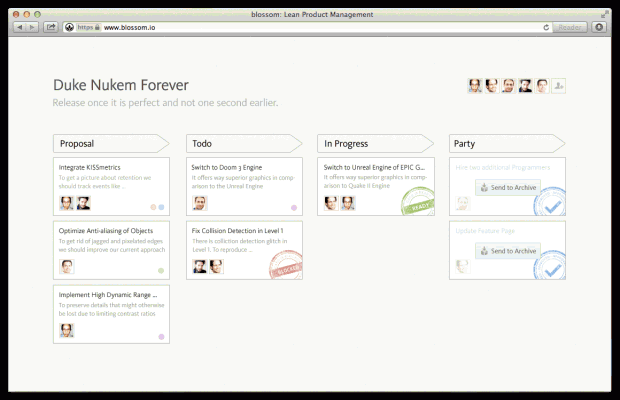This screenshot has height=400, width=620.
Task: Pick the blue label dot on Integrate KISSmetrics
Action: pos(161,207)
